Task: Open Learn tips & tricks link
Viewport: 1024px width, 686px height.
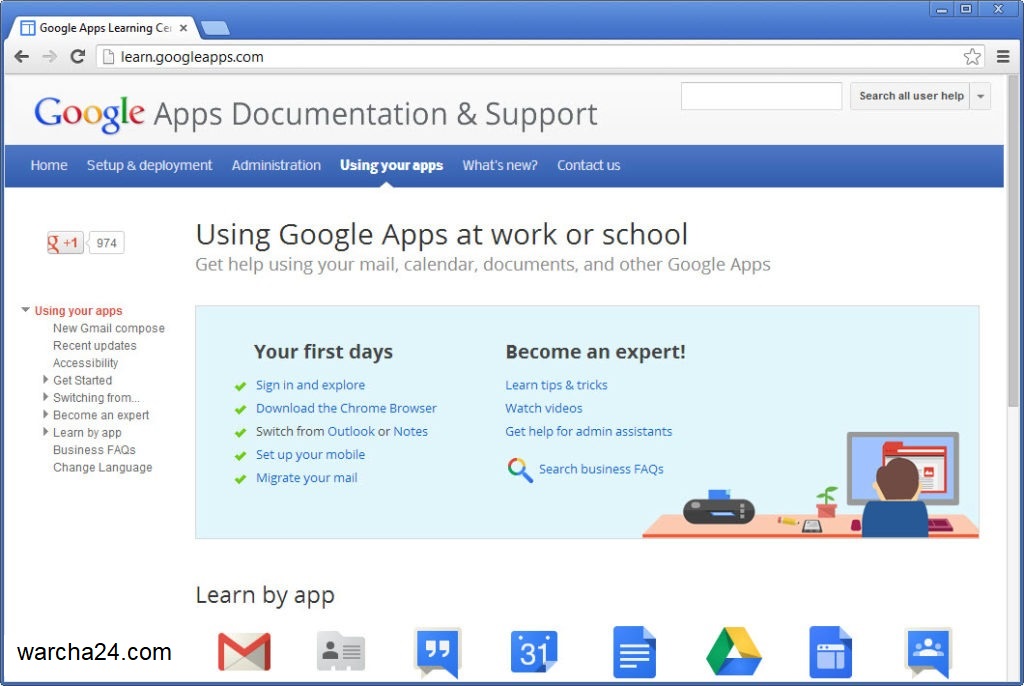Action: click(x=556, y=385)
